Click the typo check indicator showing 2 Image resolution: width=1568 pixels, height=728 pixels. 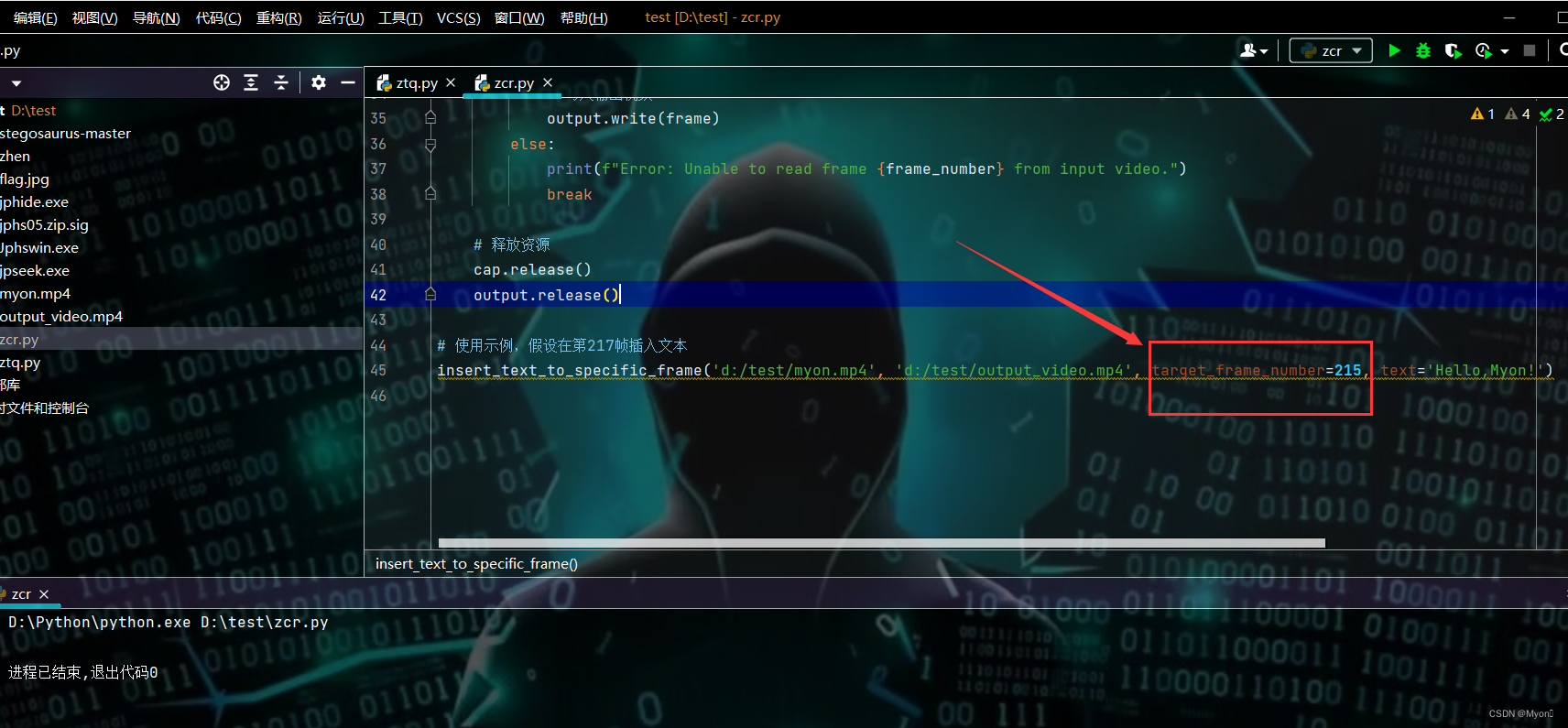click(x=1552, y=114)
